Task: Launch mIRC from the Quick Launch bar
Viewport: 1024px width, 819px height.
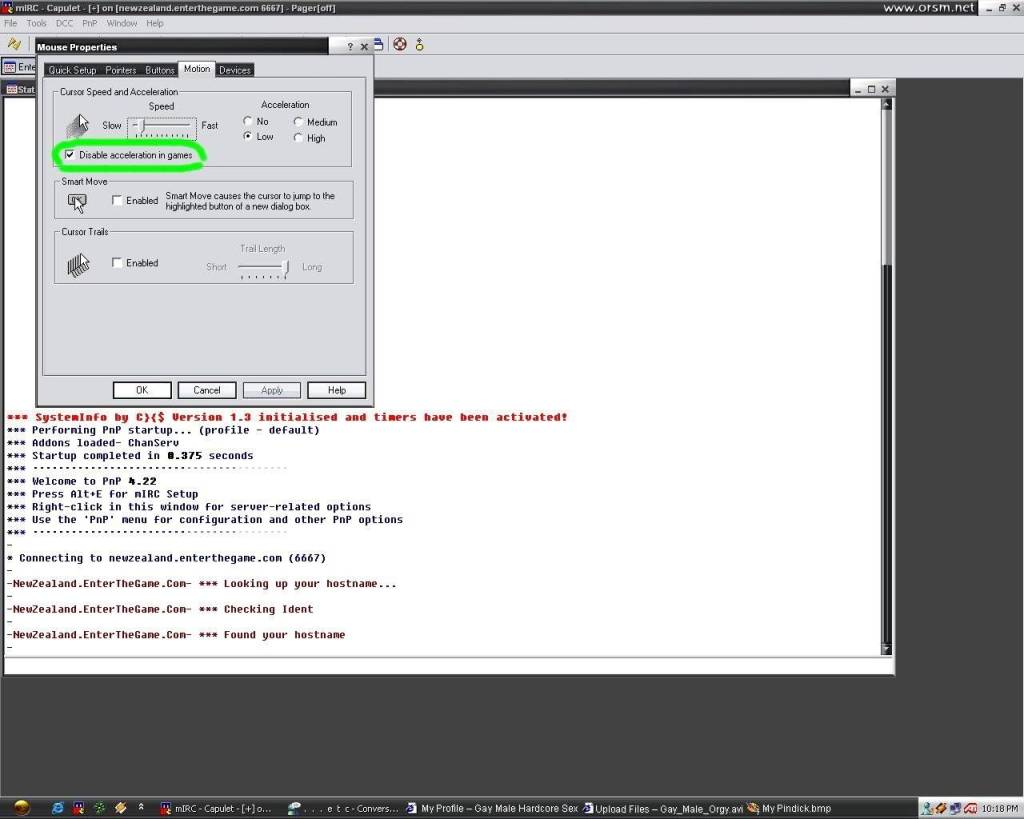Action: pos(78,809)
